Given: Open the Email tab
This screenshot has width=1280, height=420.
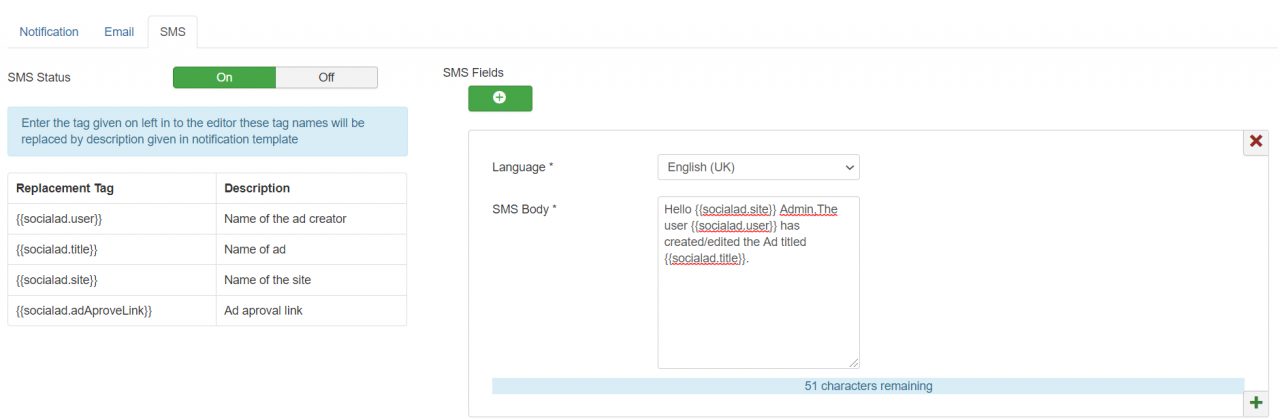Looking at the screenshot, I should 119,32.
